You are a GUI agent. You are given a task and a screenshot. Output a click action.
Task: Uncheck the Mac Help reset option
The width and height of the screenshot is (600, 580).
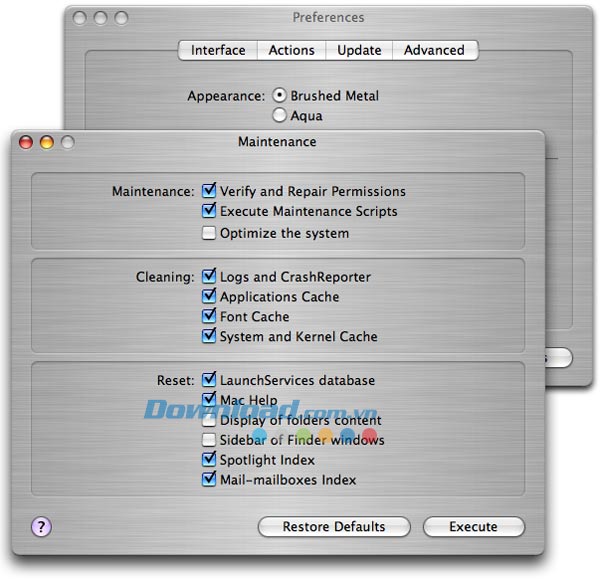[209, 400]
